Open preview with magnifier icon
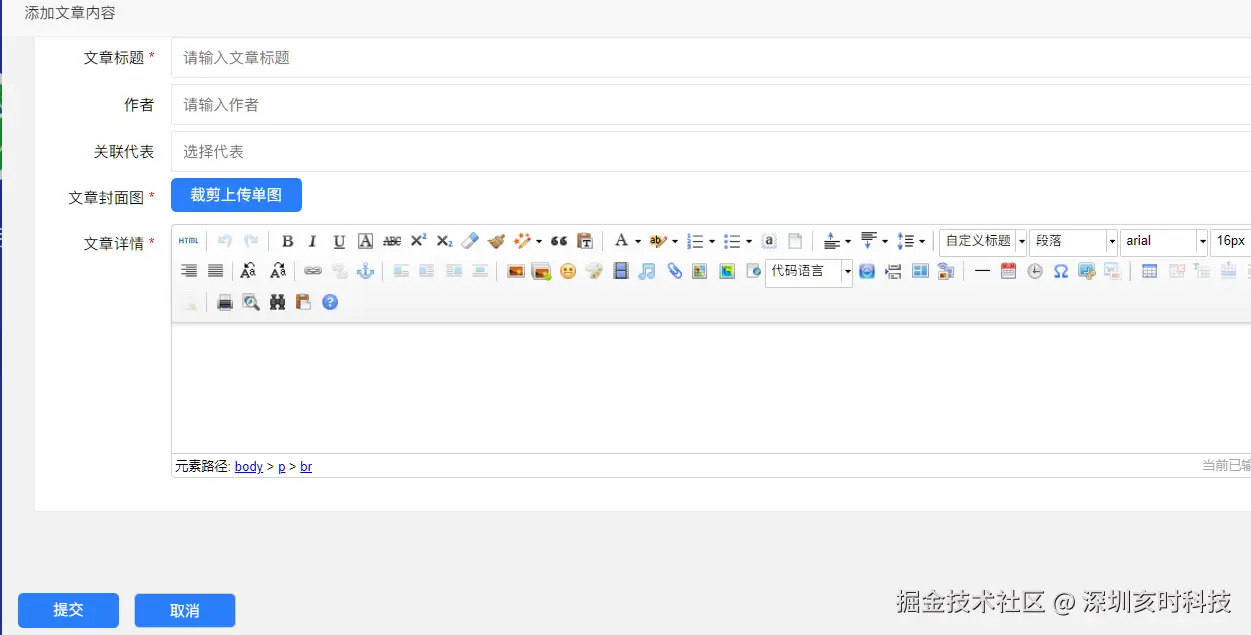The width and height of the screenshot is (1251, 635). pyautogui.click(x=251, y=302)
